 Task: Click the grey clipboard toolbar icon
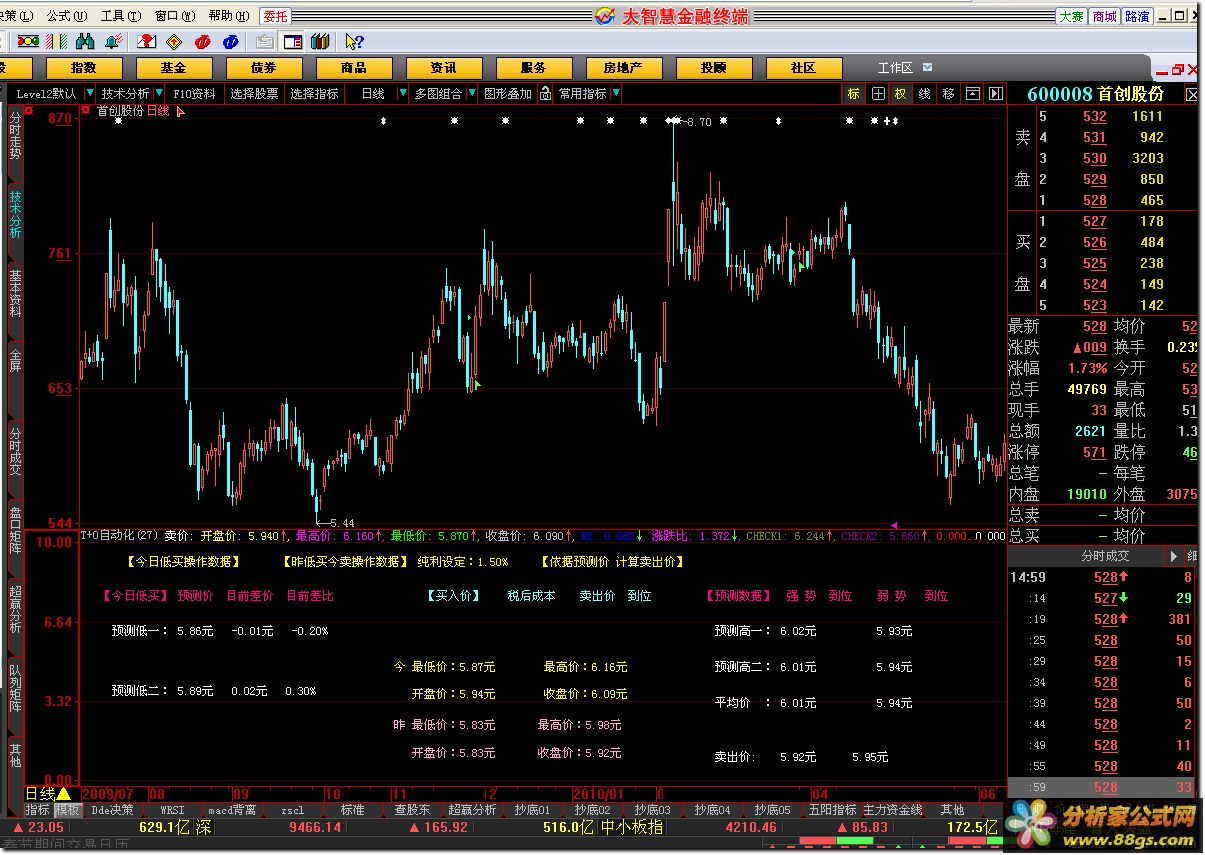tap(265, 41)
